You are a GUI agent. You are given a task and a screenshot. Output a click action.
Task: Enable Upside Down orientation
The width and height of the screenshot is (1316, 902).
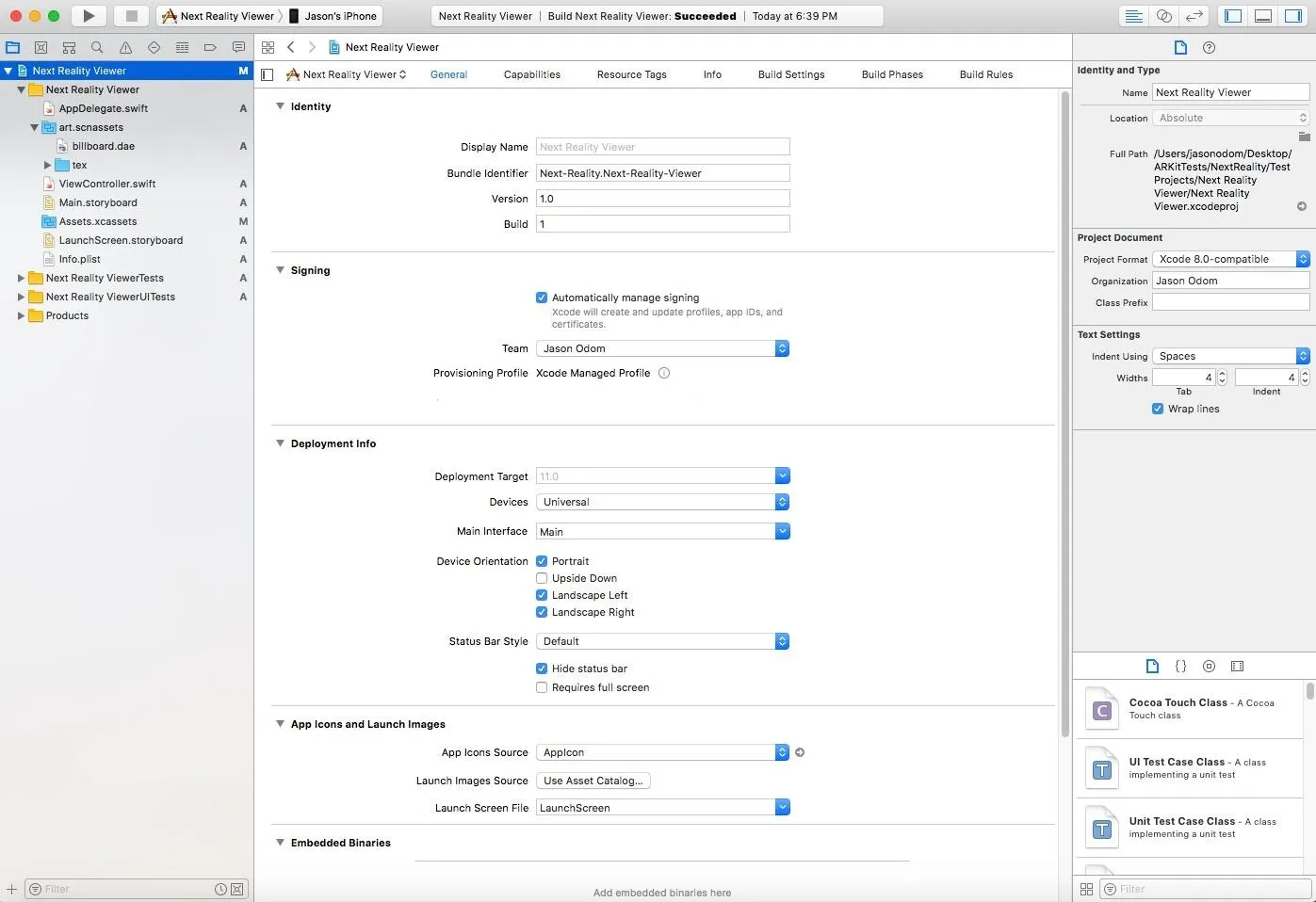(x=542, y=578)
